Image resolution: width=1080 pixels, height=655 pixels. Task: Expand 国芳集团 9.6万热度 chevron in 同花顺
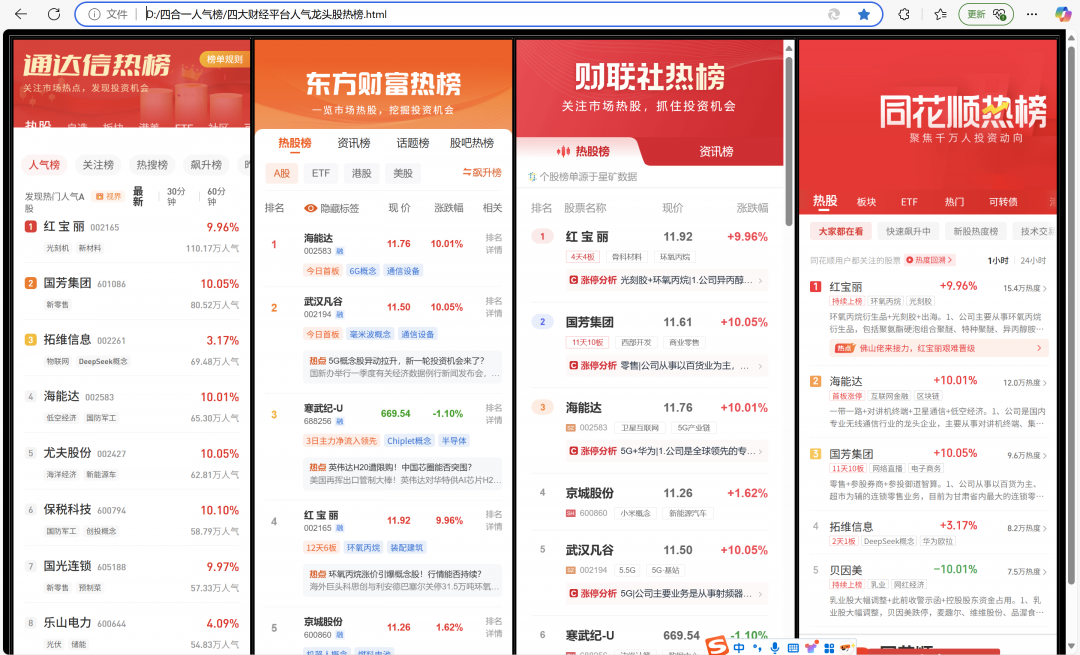coord(1045,456)
